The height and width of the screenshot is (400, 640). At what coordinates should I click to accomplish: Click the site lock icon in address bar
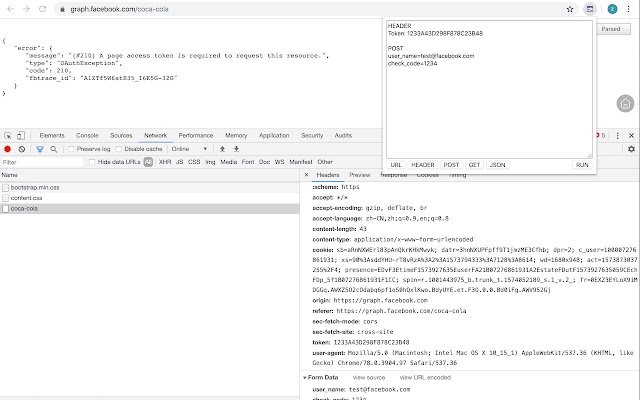[x=62, y=9]
